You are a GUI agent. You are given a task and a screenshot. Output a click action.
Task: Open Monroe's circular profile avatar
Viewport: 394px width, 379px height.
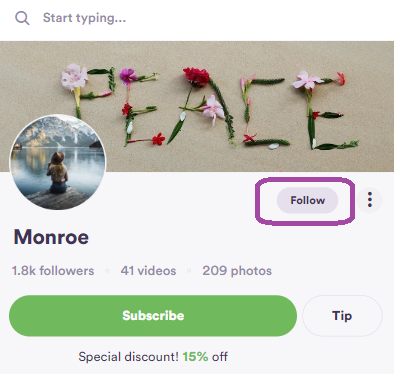pos(58,162)
